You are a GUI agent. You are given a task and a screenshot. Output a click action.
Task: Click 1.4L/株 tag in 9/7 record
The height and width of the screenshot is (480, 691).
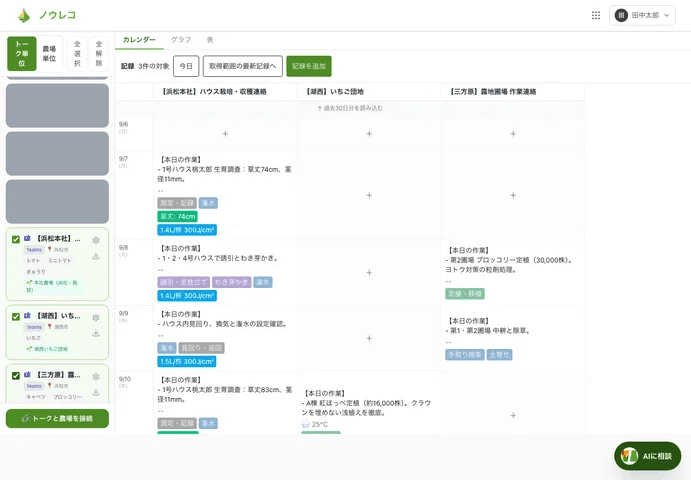(x=187, y=230)
